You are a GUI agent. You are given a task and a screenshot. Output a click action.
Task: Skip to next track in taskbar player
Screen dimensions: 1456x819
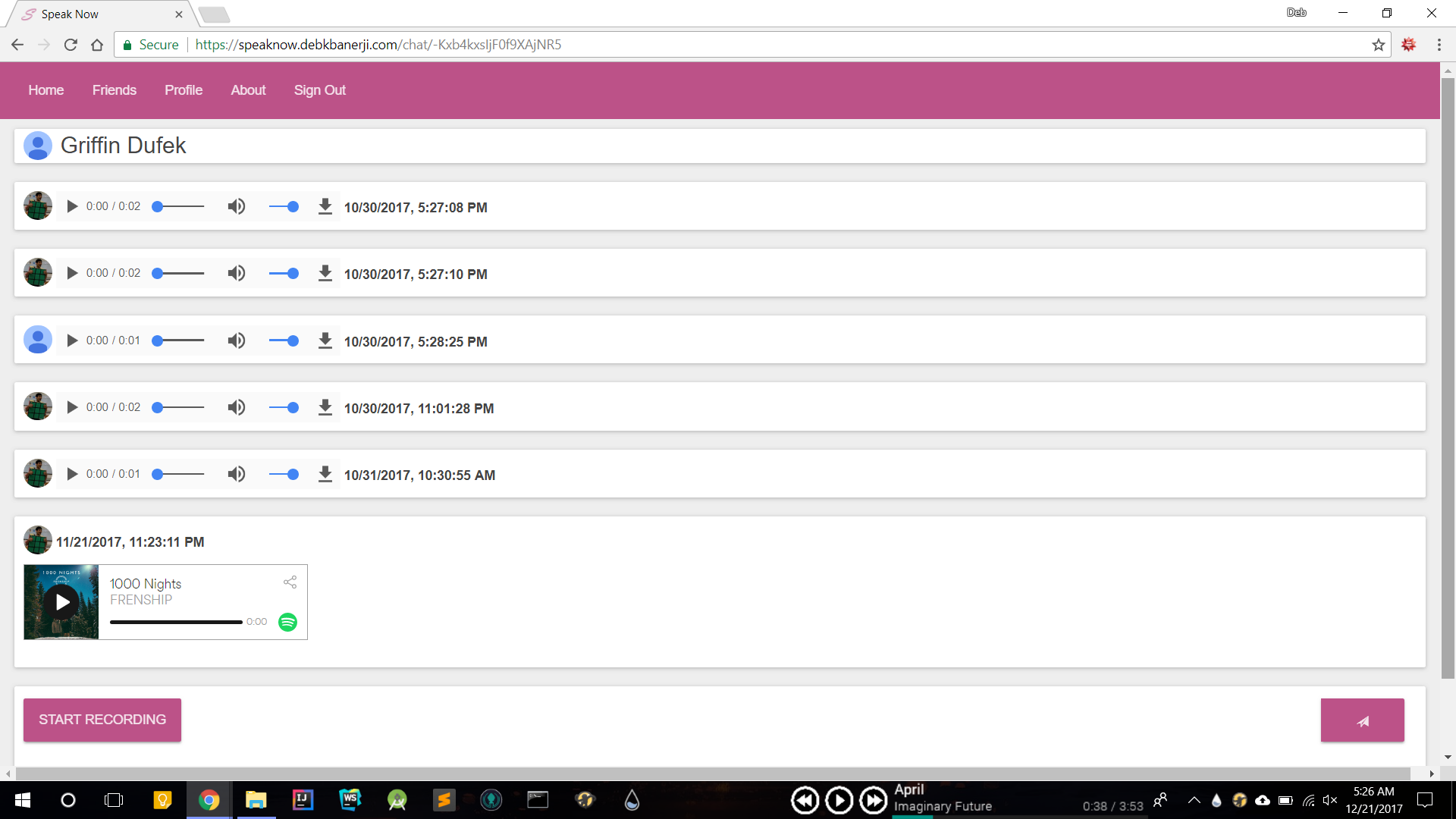pos(873,800)
